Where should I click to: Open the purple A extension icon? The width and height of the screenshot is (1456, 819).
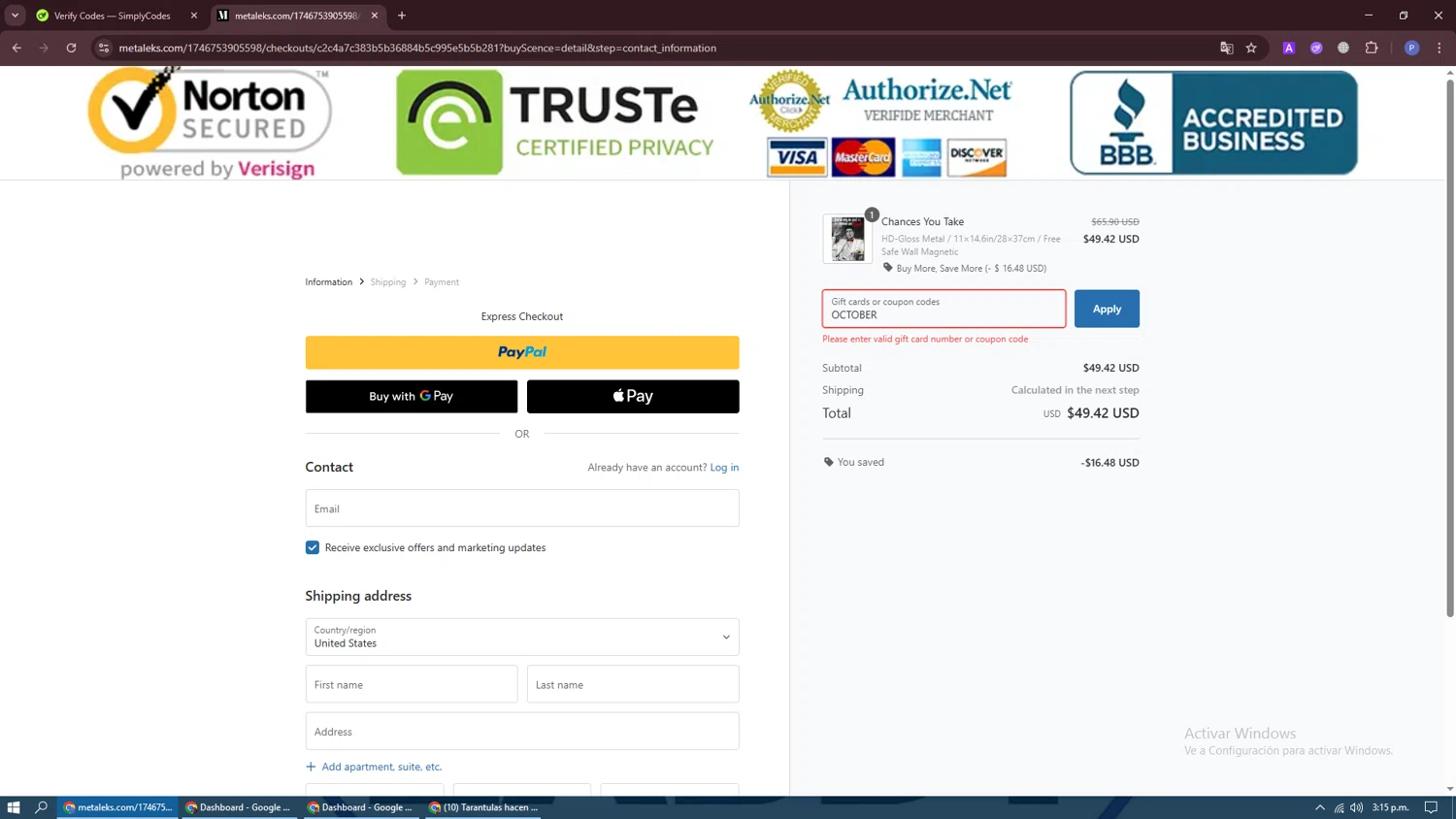pos(1288,48)
